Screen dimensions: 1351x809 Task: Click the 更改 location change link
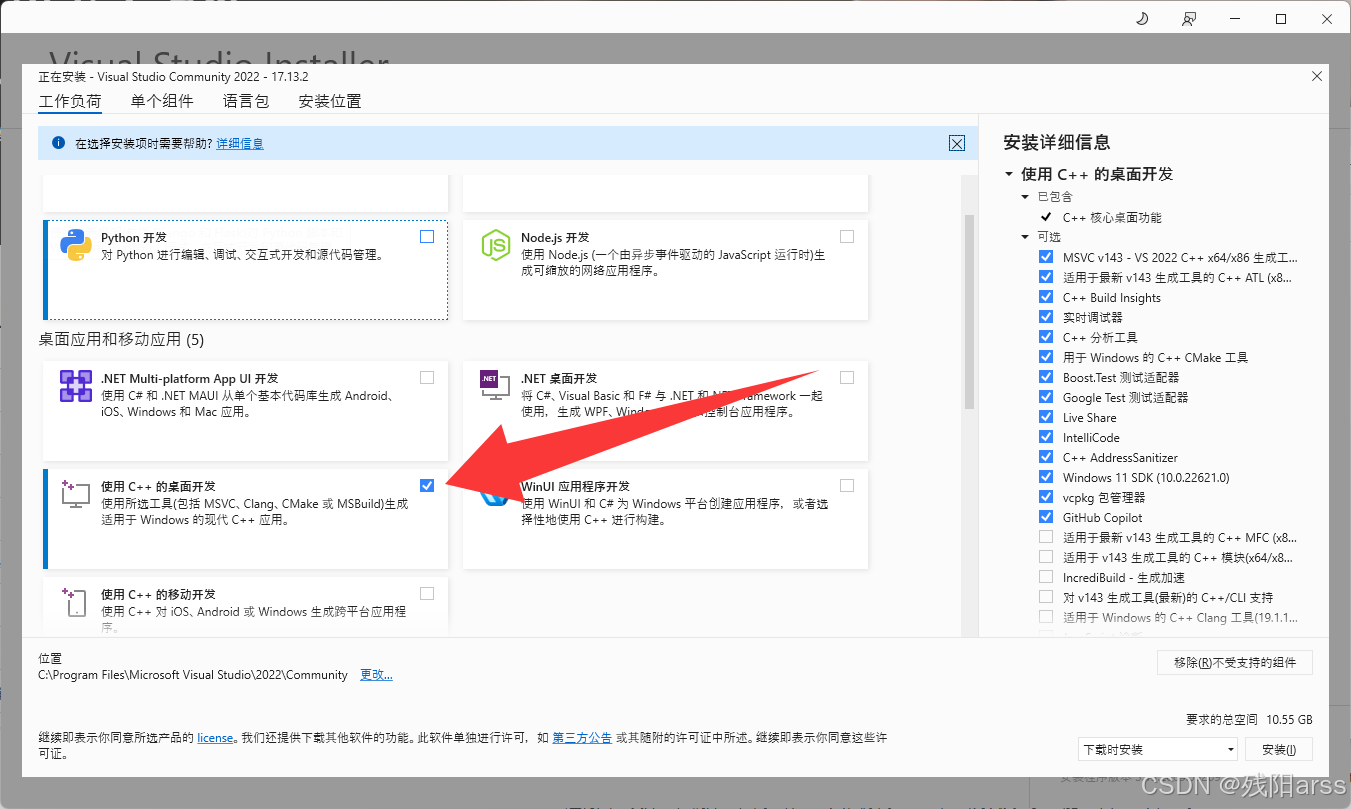coord(376,675)
